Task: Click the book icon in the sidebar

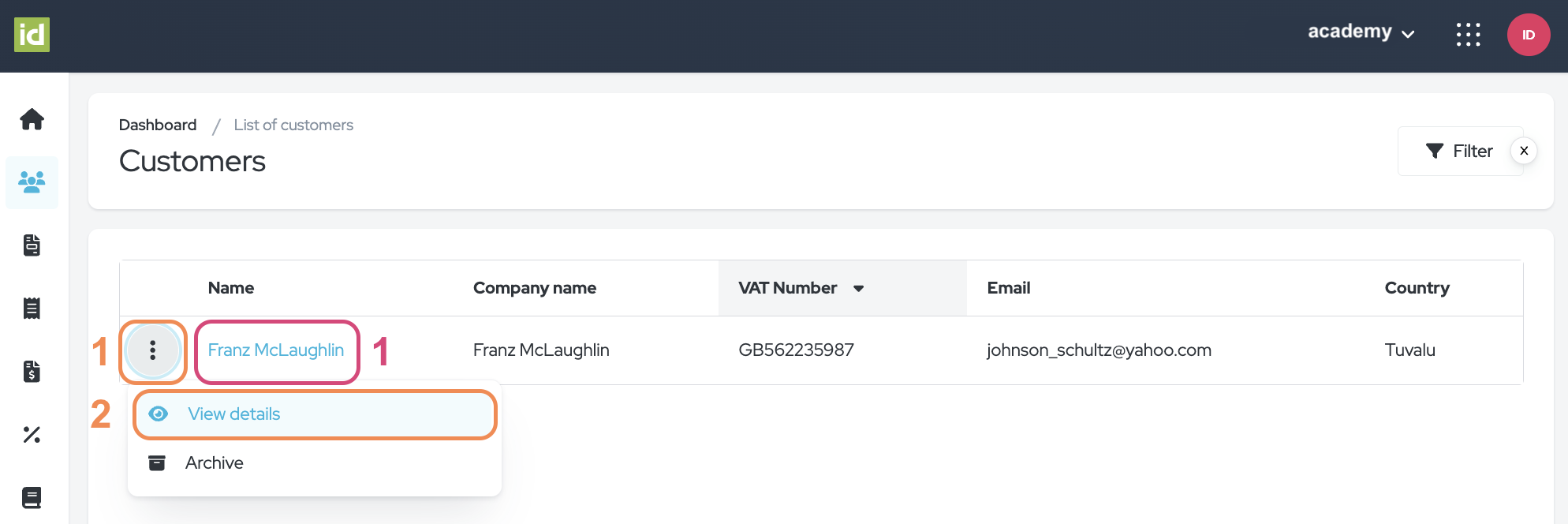Action: coord(32,498)
